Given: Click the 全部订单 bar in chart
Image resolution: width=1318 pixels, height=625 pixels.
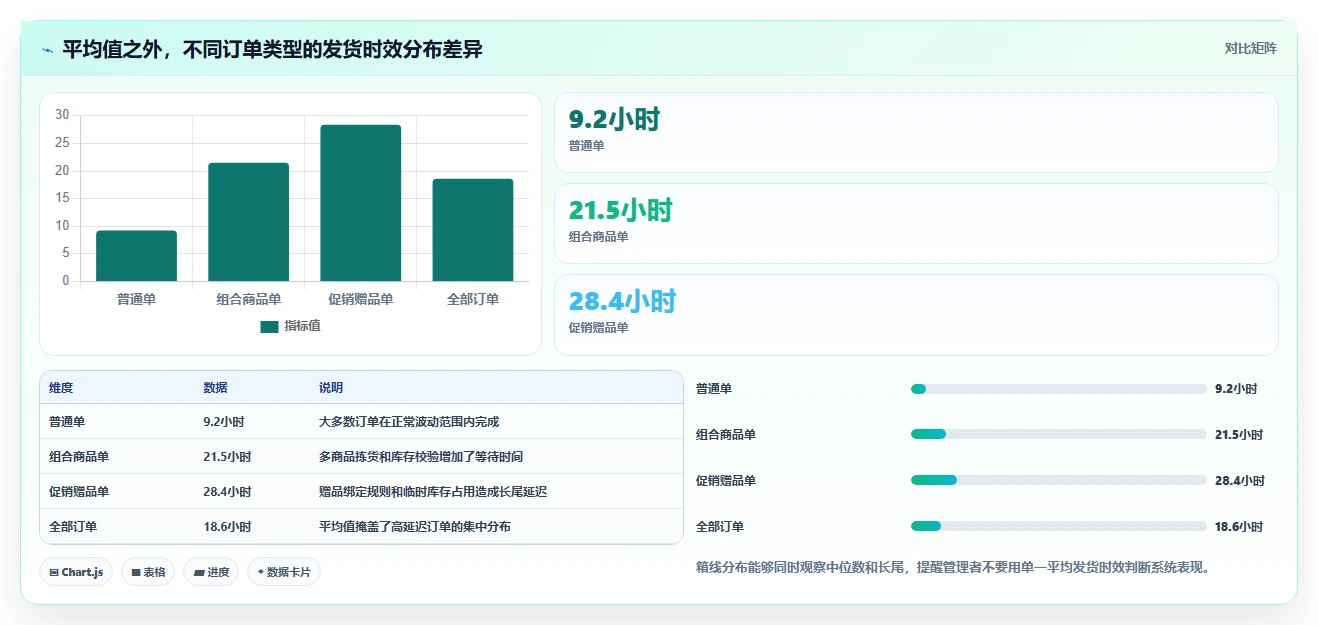Looking at the screenshot, I should pyautogui.click(x=472, y=230).
